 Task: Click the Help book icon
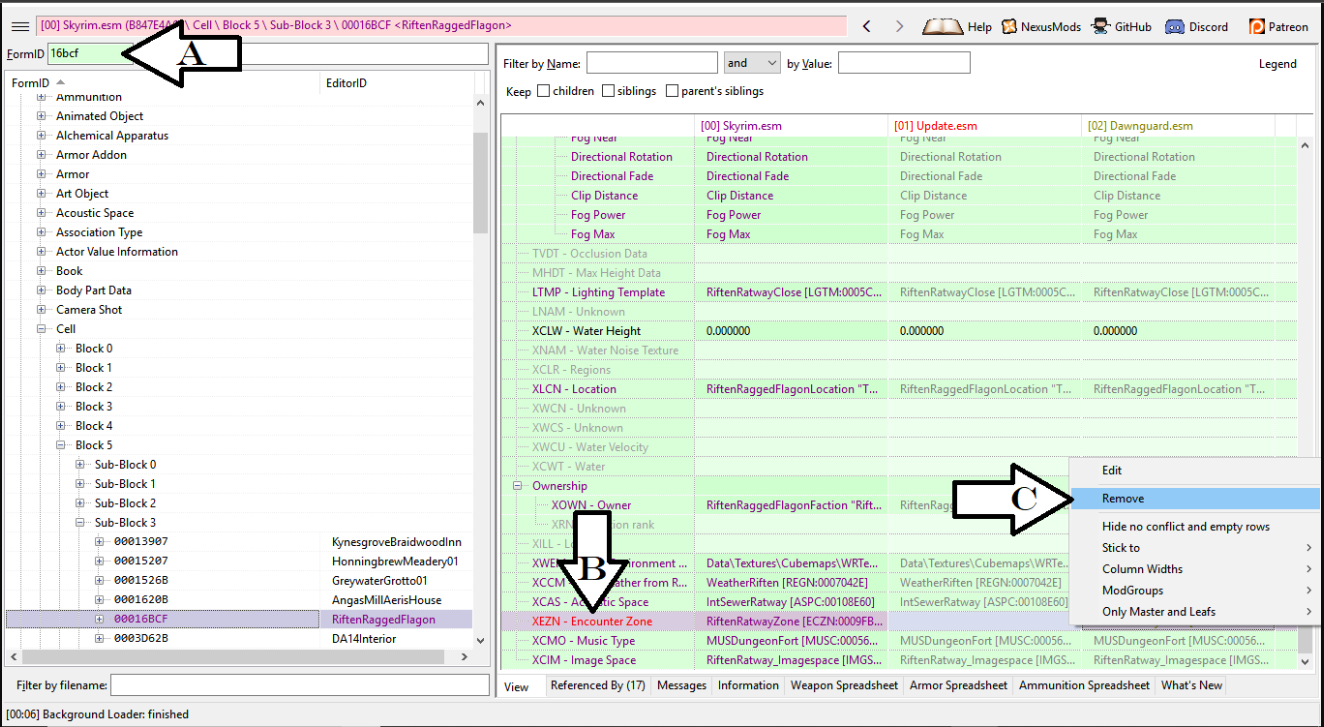[x=942, y=27]
